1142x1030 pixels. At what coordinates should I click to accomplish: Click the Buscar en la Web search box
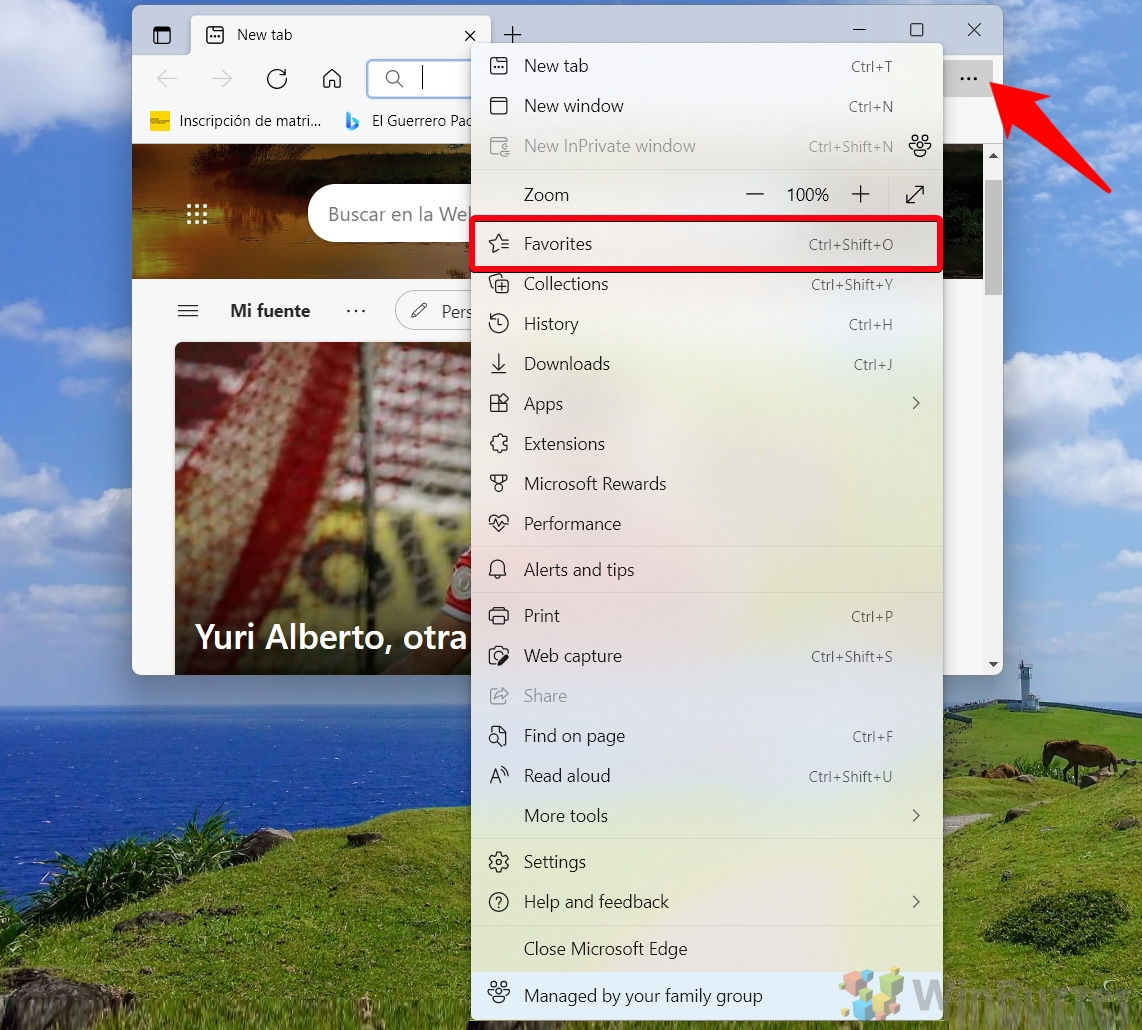pos(391,213)
